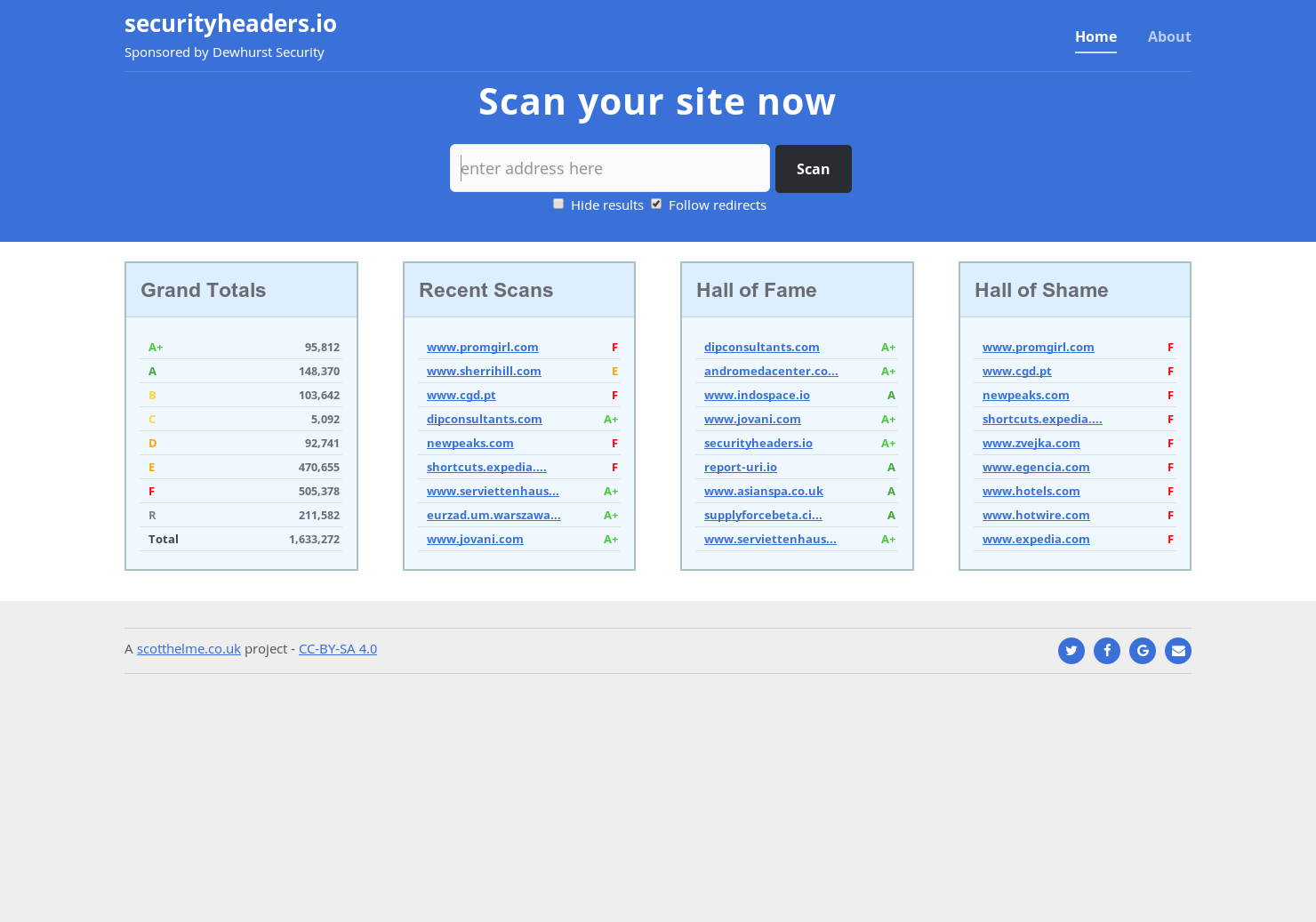
Task: Open the scotthelme.co.uk project link
Action: (x=189, y=648)
